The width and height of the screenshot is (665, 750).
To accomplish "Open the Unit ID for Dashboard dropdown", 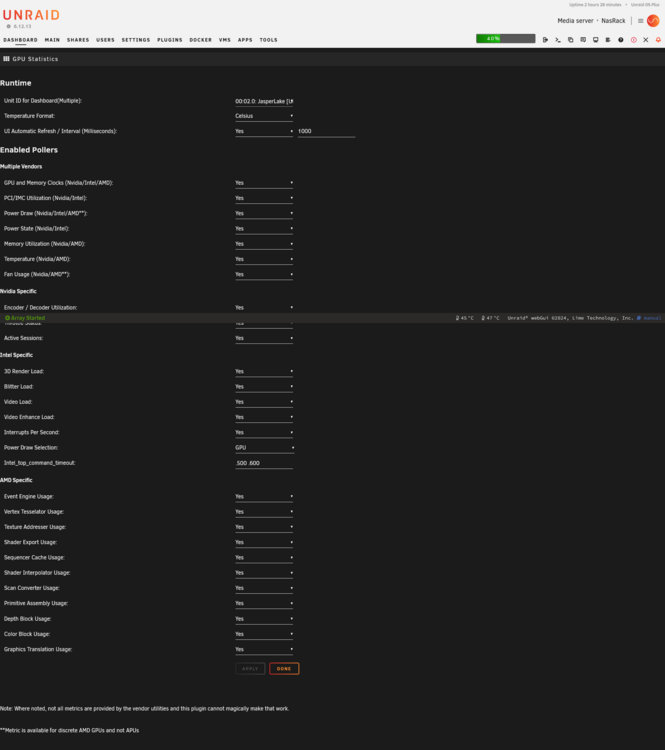I will coord(264,101).
